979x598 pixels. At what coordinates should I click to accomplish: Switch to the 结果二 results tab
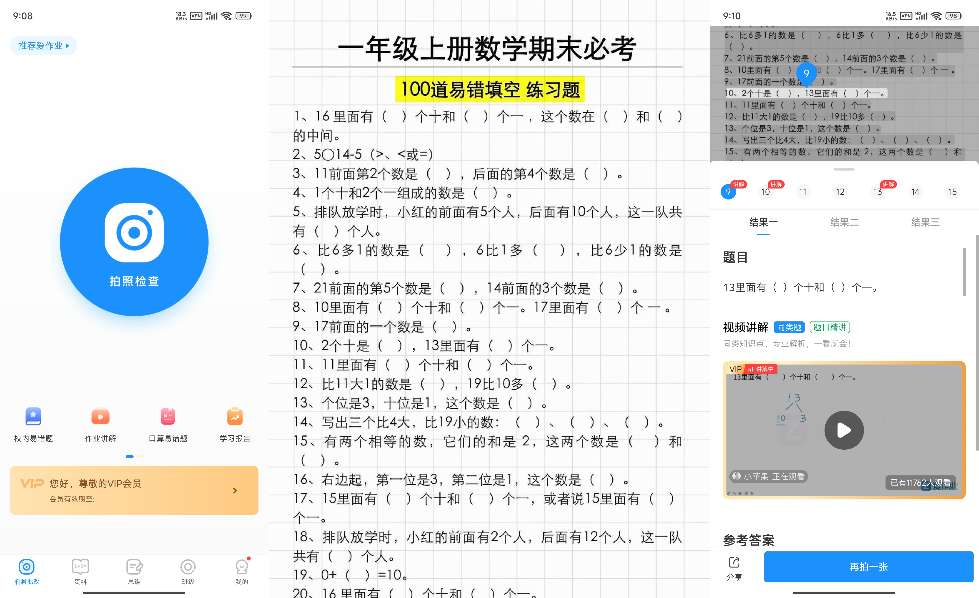[843, 223]
